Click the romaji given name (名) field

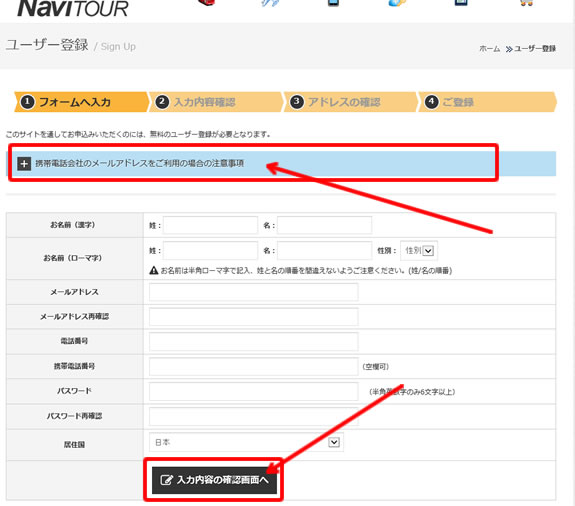(325, 250)
